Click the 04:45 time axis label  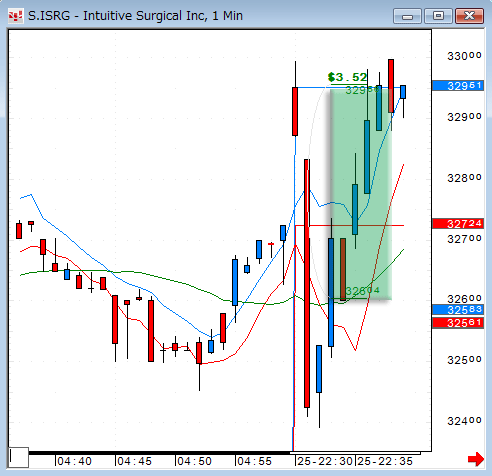[x=134, y=461]
